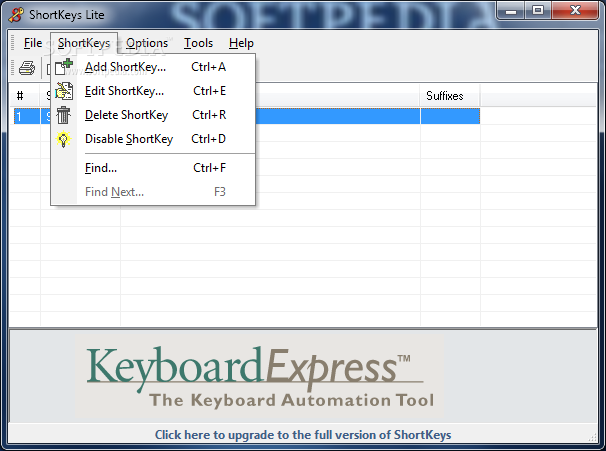Close the ShortKeys Lite window
Viewport: 606px width, 451px height.
click(x=575, y=10)
